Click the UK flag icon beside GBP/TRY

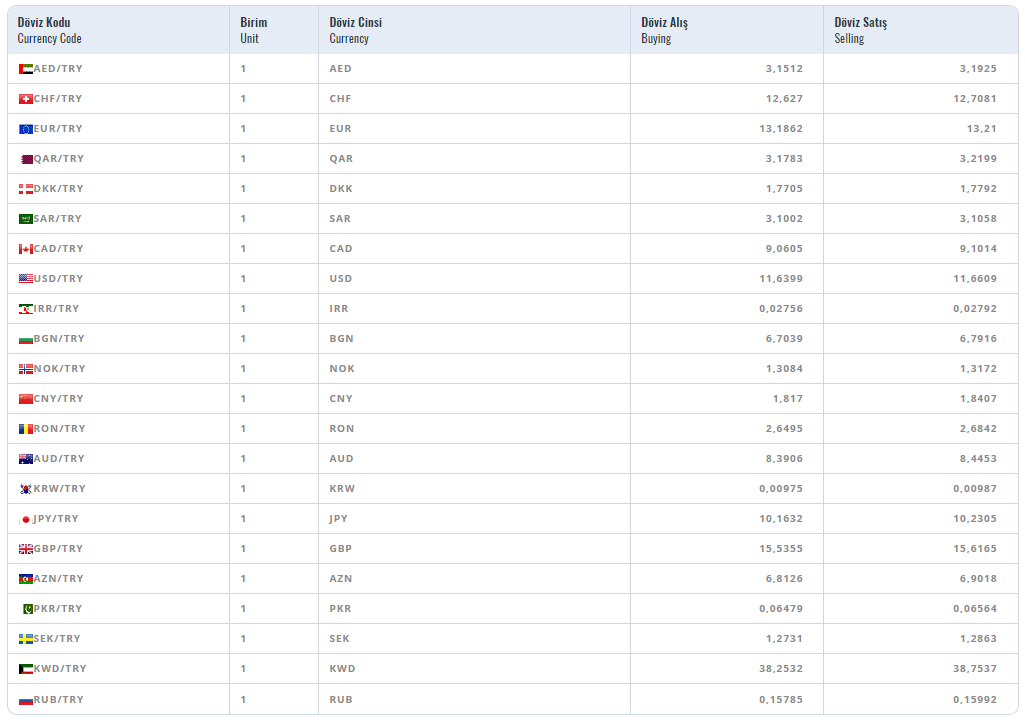click(x=25, y=549)
